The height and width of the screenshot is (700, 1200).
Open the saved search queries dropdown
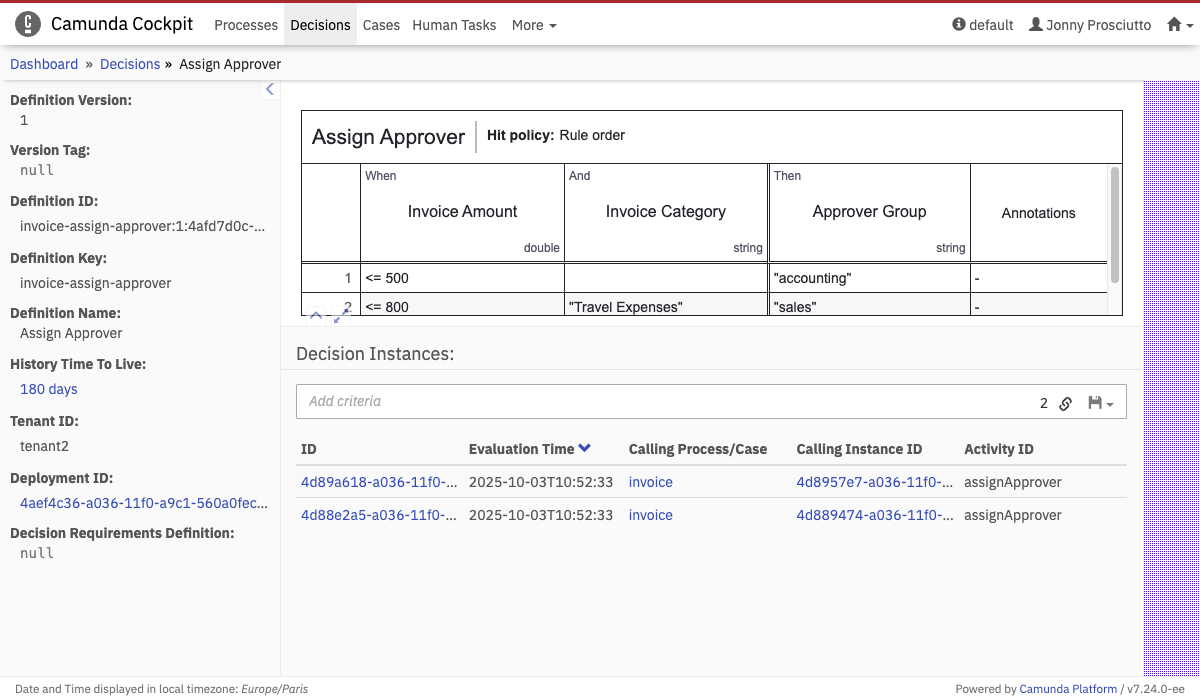coord(1100,403)
